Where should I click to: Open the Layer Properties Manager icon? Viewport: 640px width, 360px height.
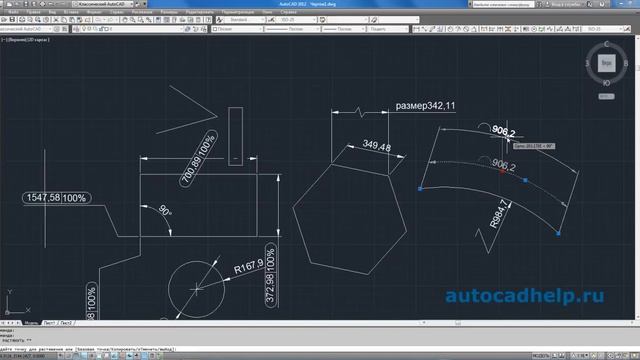coord(77,29)
